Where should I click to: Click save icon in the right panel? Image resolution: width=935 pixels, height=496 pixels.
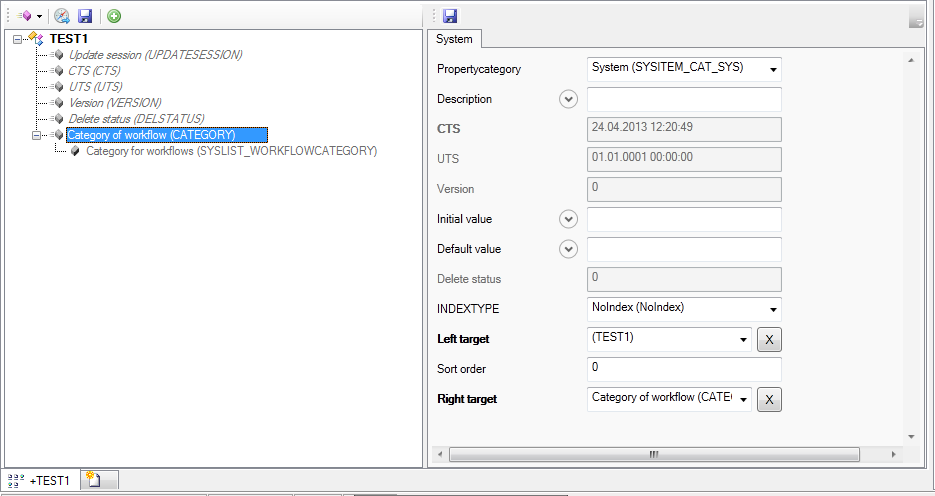450,16
